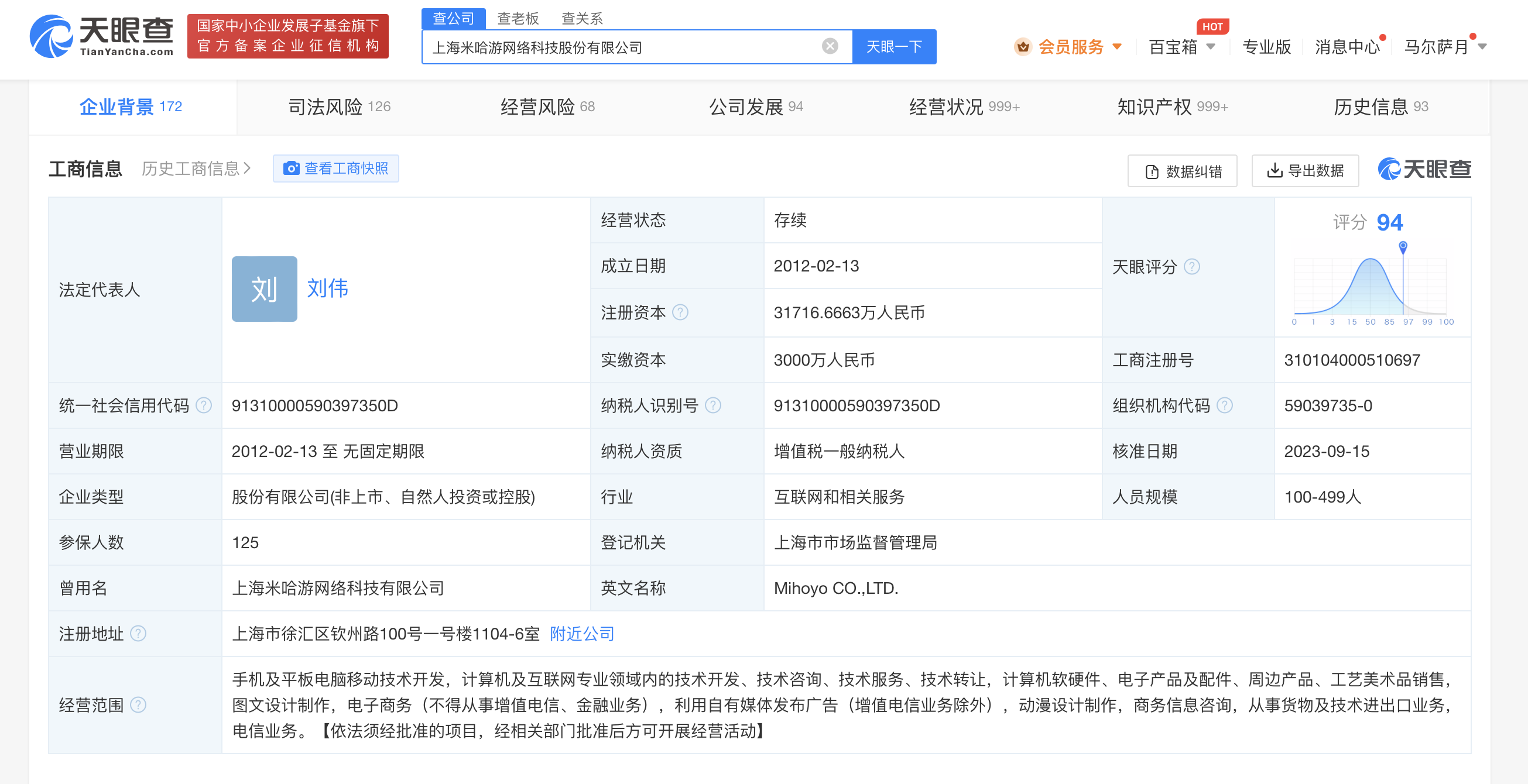Click the 导出数据 button
The height and width of the screenshot is (784, 1528).
(x=1304, y=171)
